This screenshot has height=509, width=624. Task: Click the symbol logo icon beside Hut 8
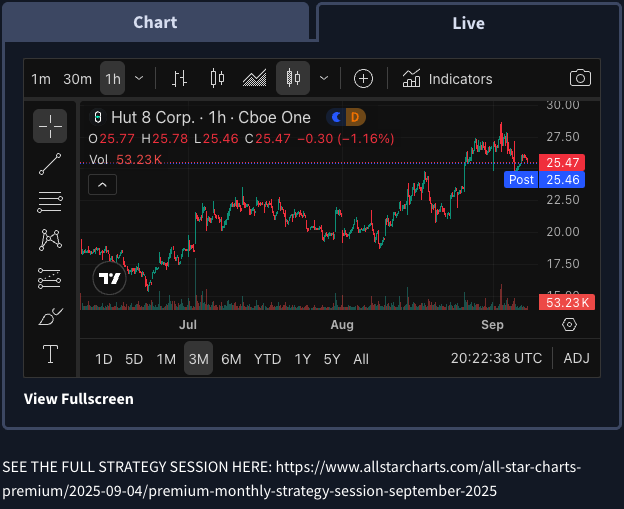click(98, 117)
